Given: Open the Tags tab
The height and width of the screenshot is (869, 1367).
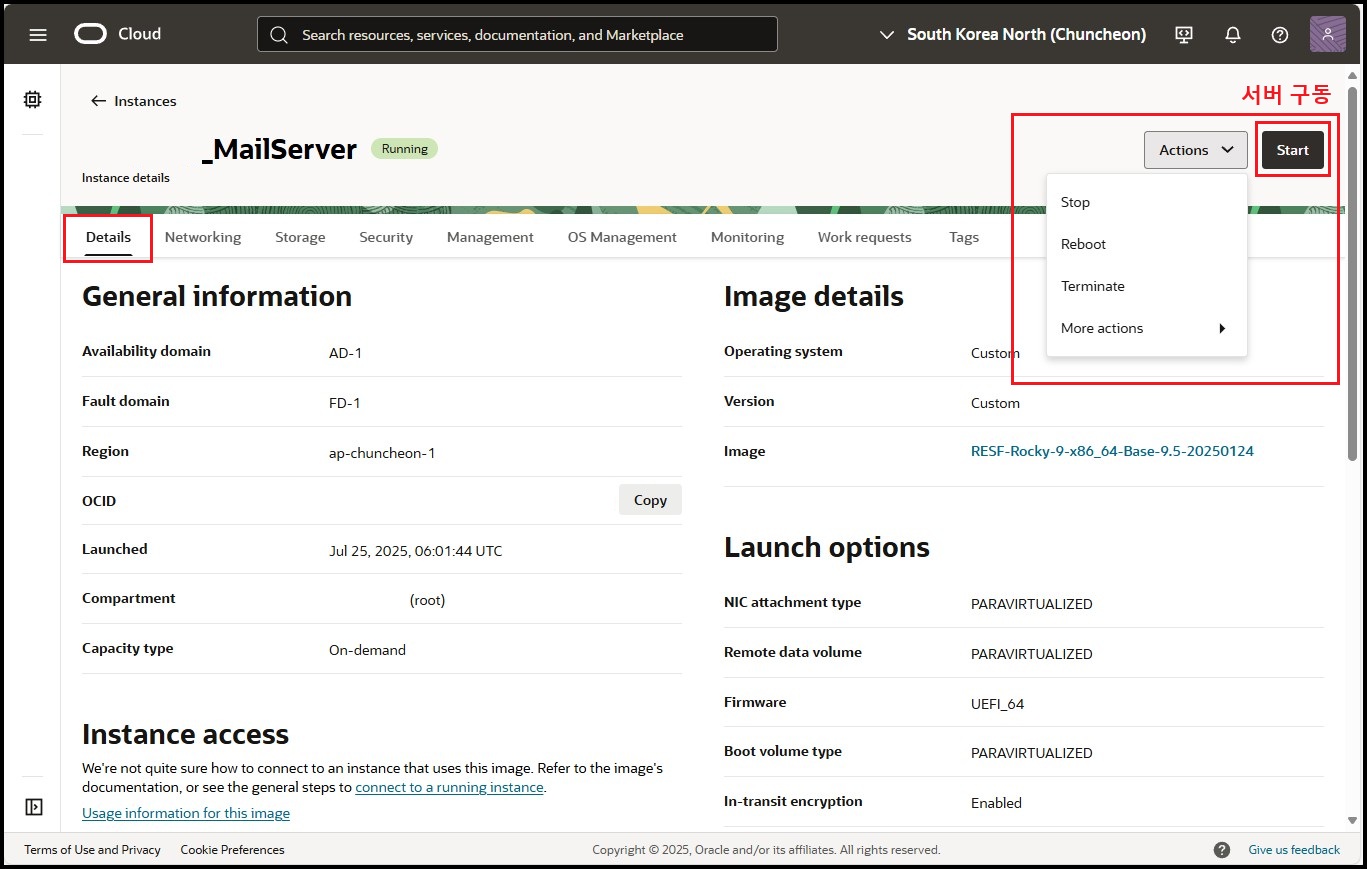Looking at the screenshot, I should pos(964,237).
